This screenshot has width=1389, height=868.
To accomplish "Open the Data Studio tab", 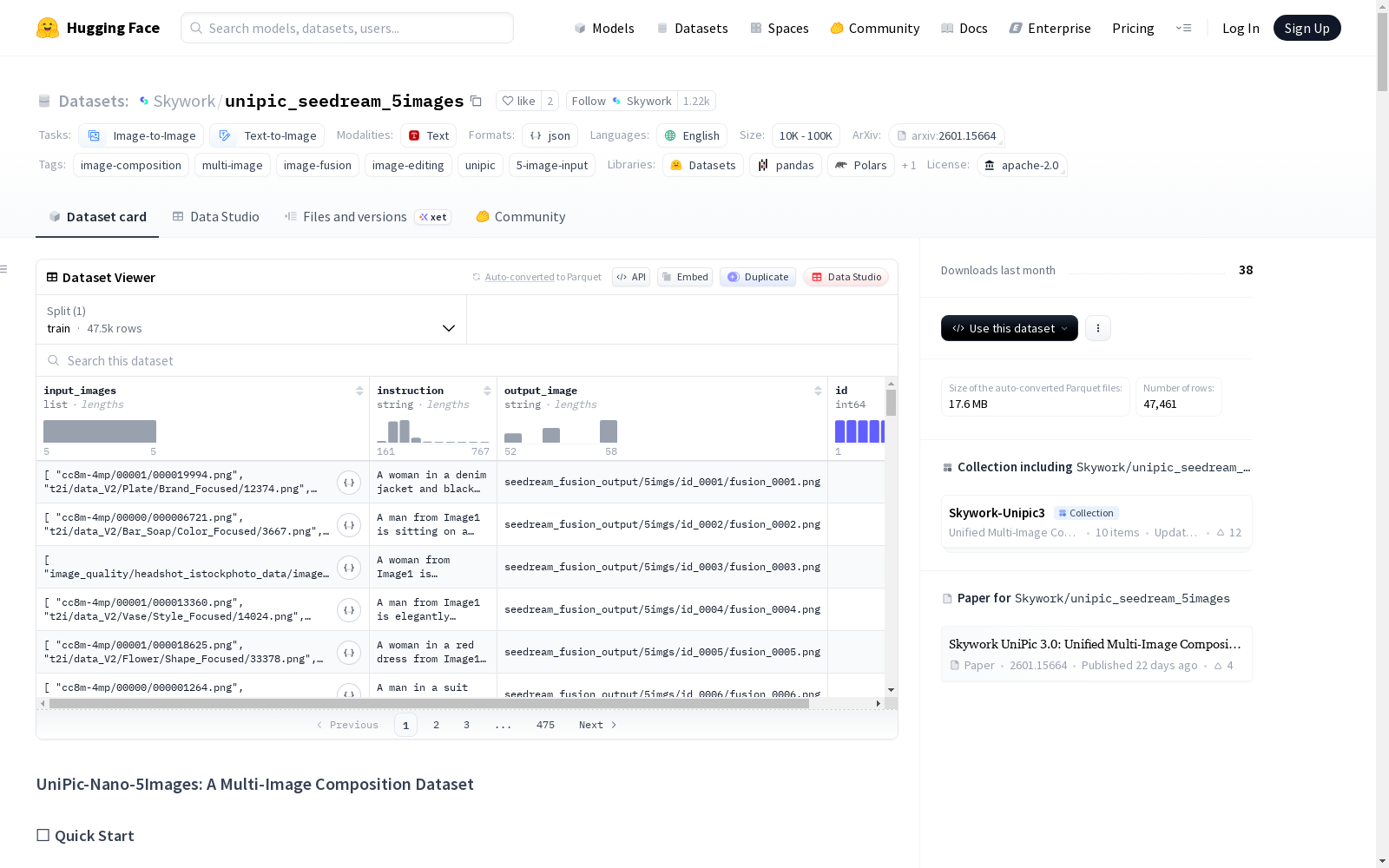I will pos(215,217).
